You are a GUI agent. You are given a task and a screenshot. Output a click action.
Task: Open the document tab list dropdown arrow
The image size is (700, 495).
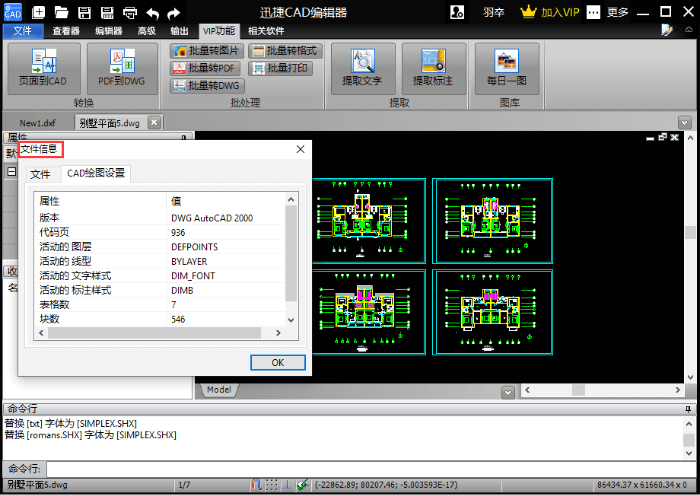point(685,122)
